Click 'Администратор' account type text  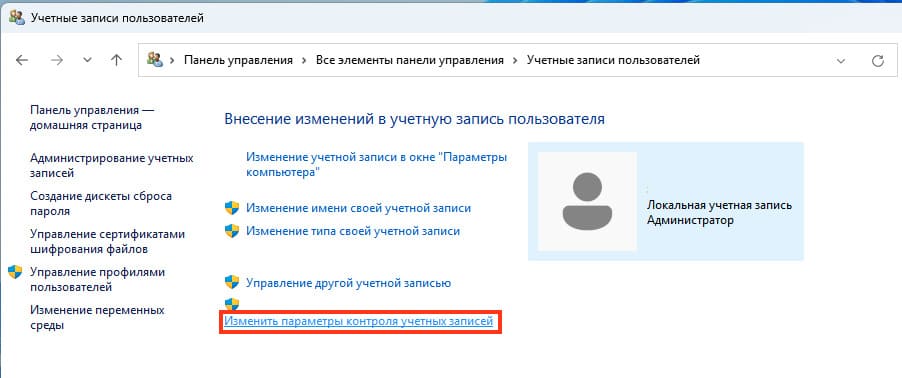click(x=690, y=220)
